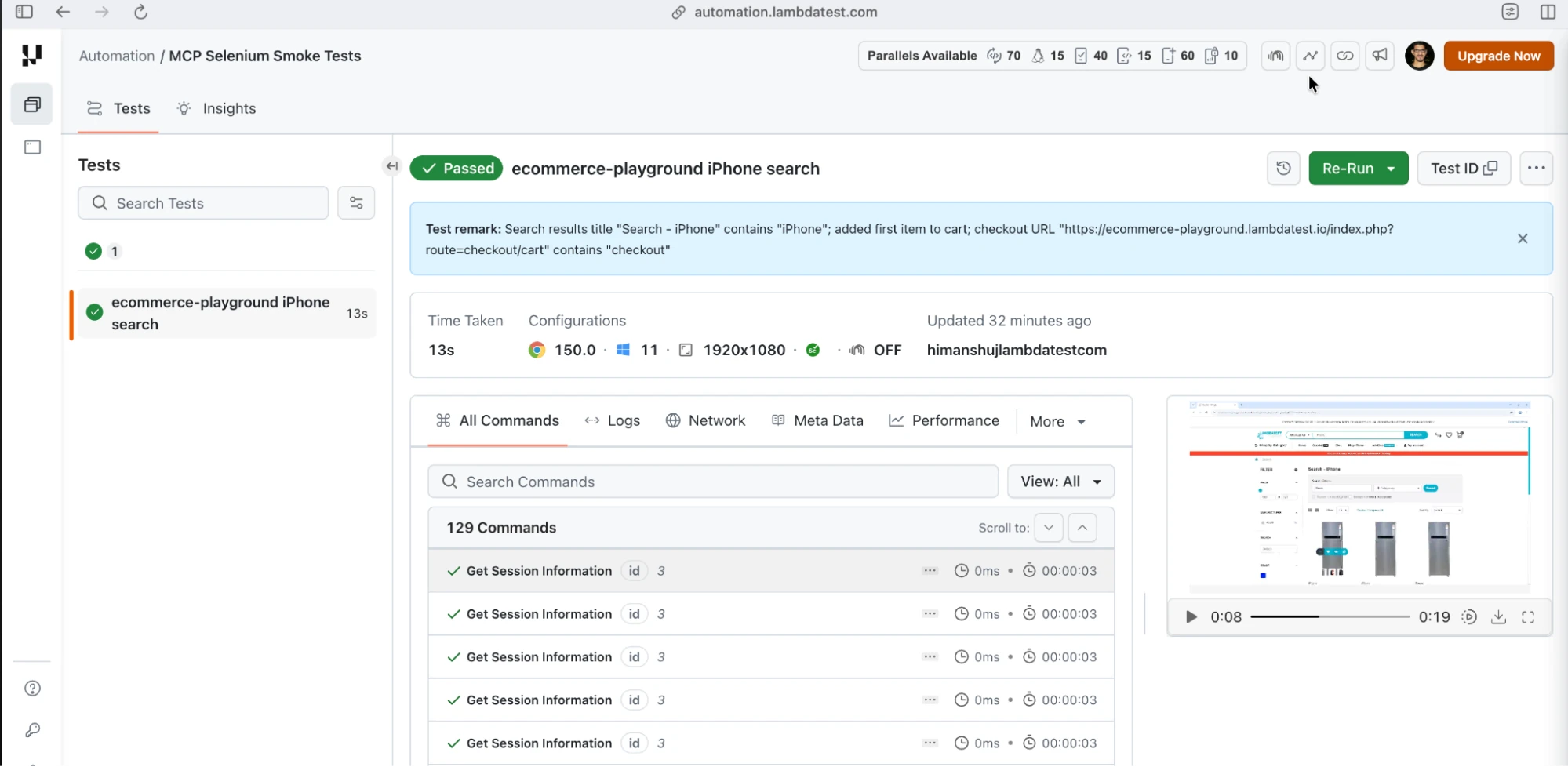Click the 1920x1080 resolution configuration
Screen dimensions: 1568x767
click(733, 351)
